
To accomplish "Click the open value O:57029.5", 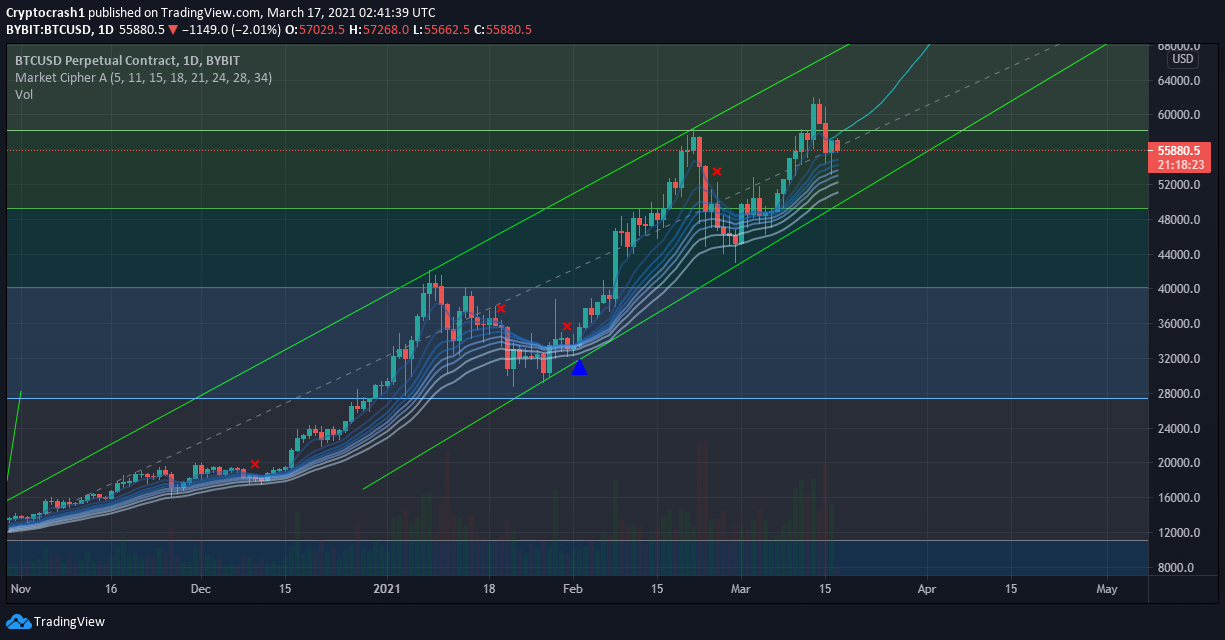I will tap(316, 30).
